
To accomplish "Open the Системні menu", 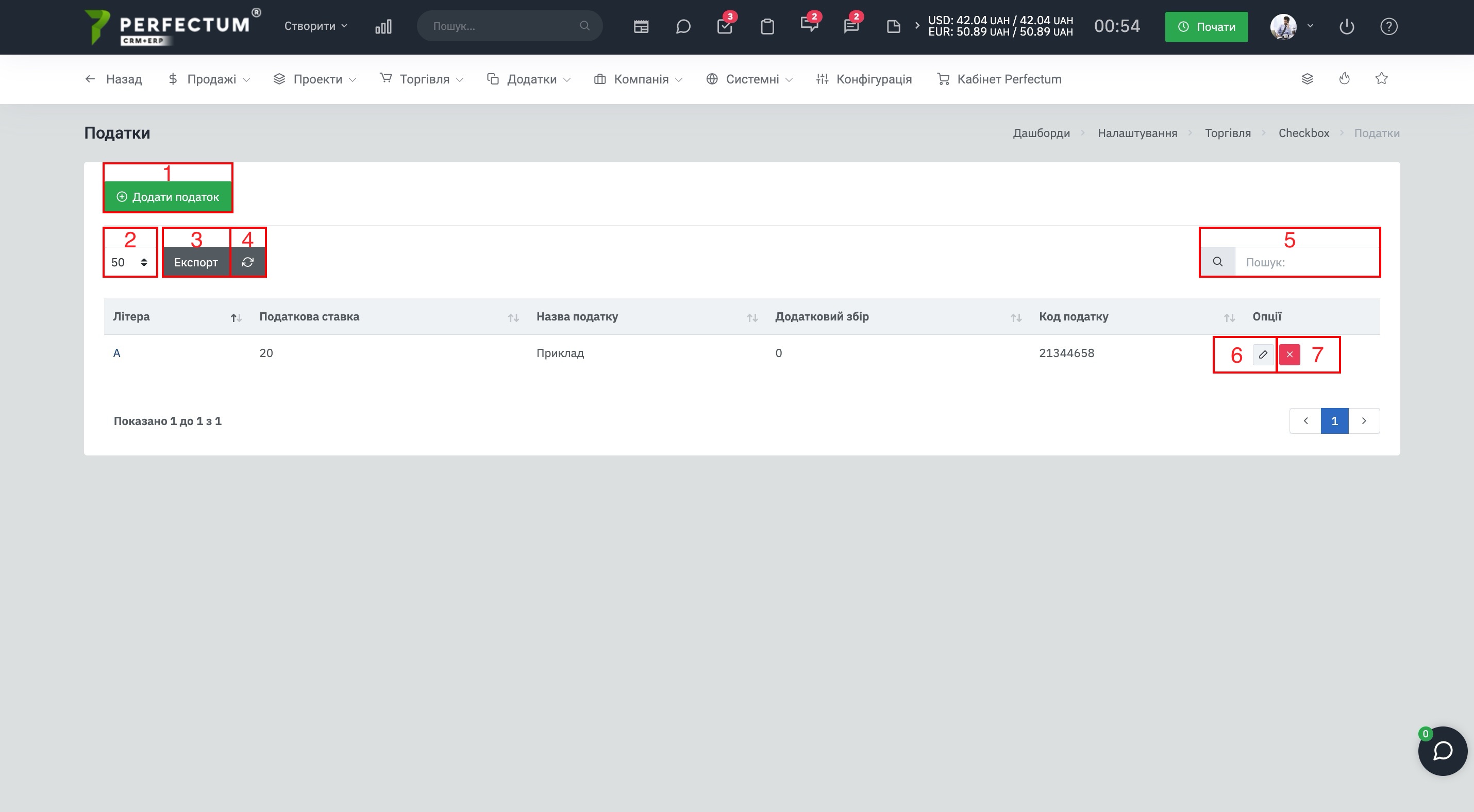I will [x=749, y=79].
